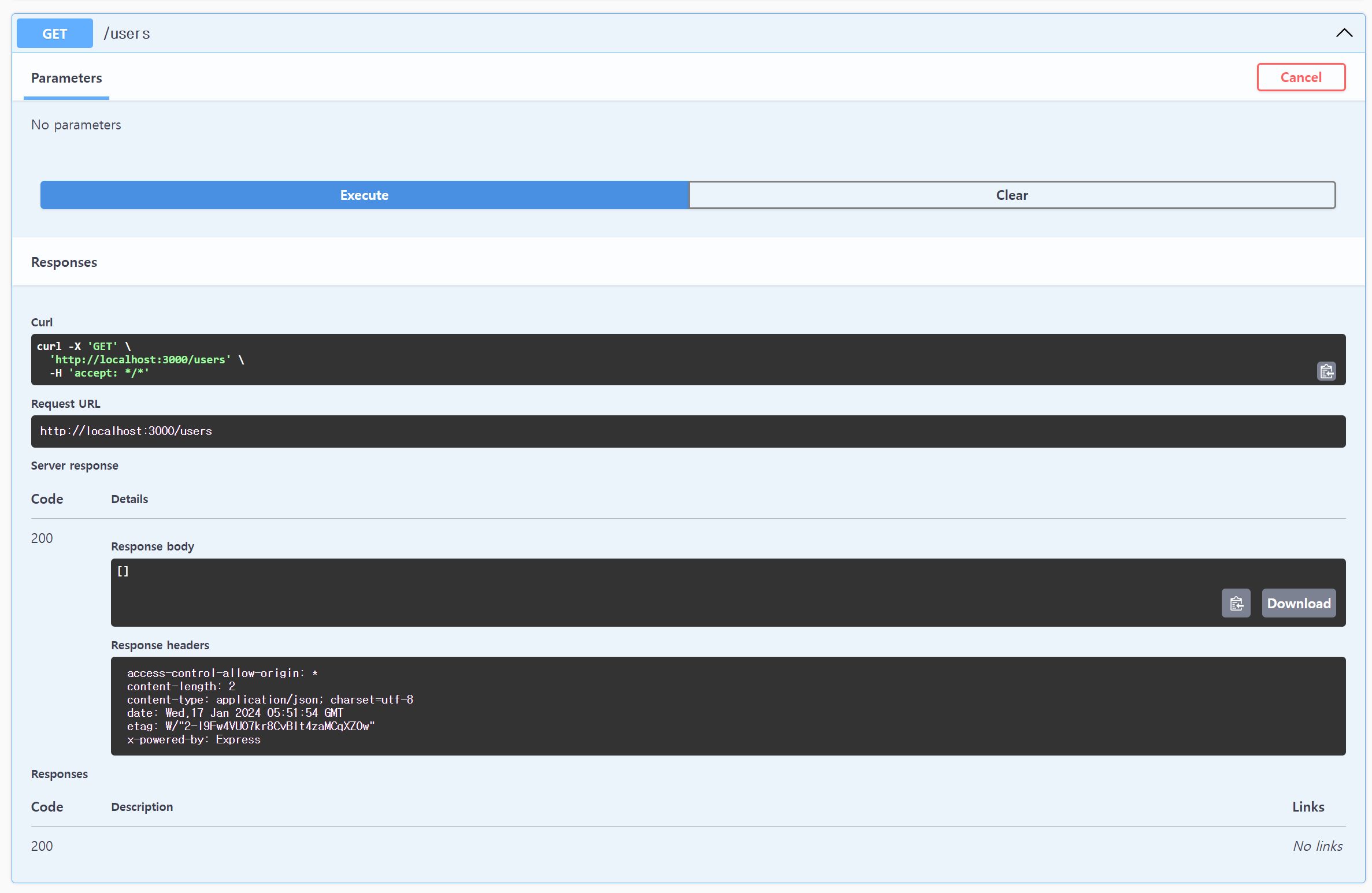Click the Response headers block

pos(728,706)
